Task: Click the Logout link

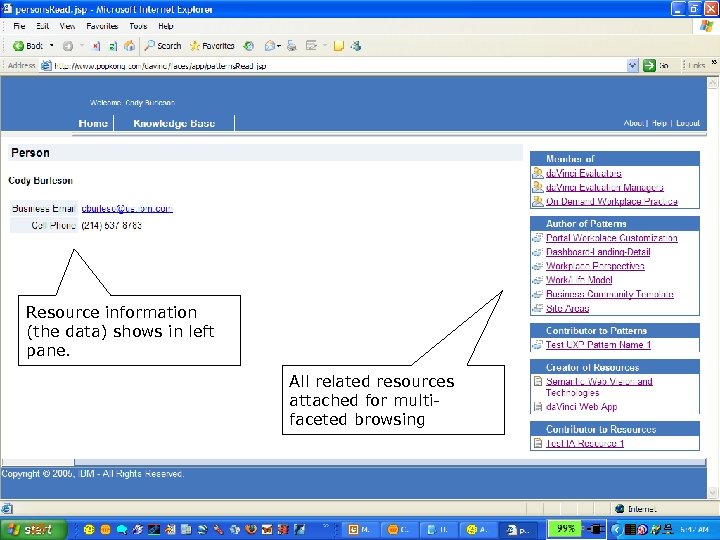Action: point(688,123)
